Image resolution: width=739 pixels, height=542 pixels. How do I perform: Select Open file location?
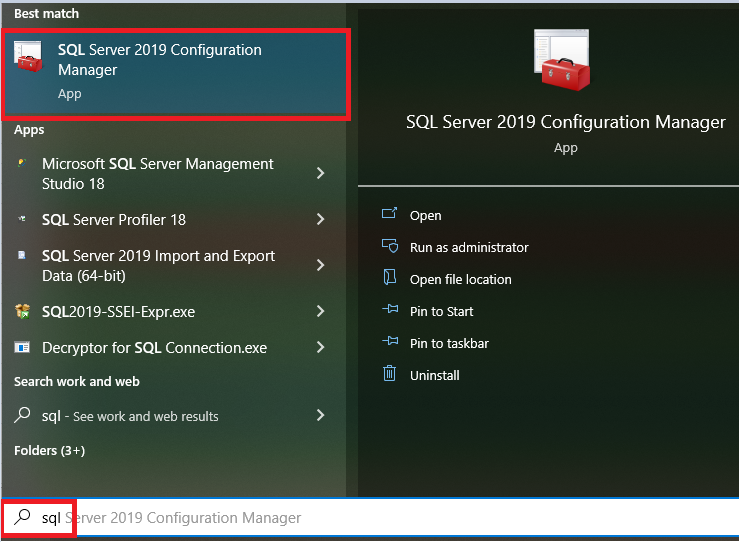460,279
